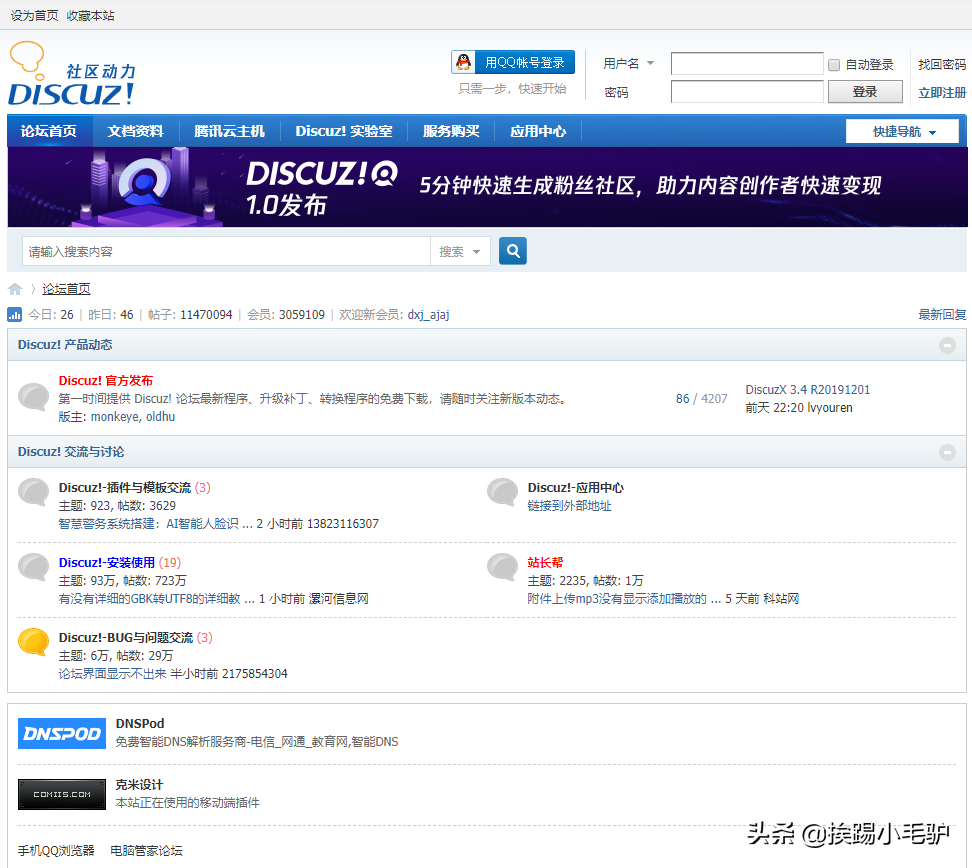Open the 论坛界面显示不出来 post
The height and width of the screenshot is (868, 972).
(112, 674)
